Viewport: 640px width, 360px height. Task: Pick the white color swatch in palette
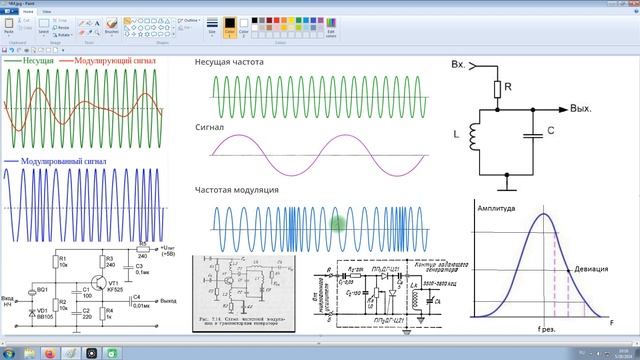[x=255, y=28]
